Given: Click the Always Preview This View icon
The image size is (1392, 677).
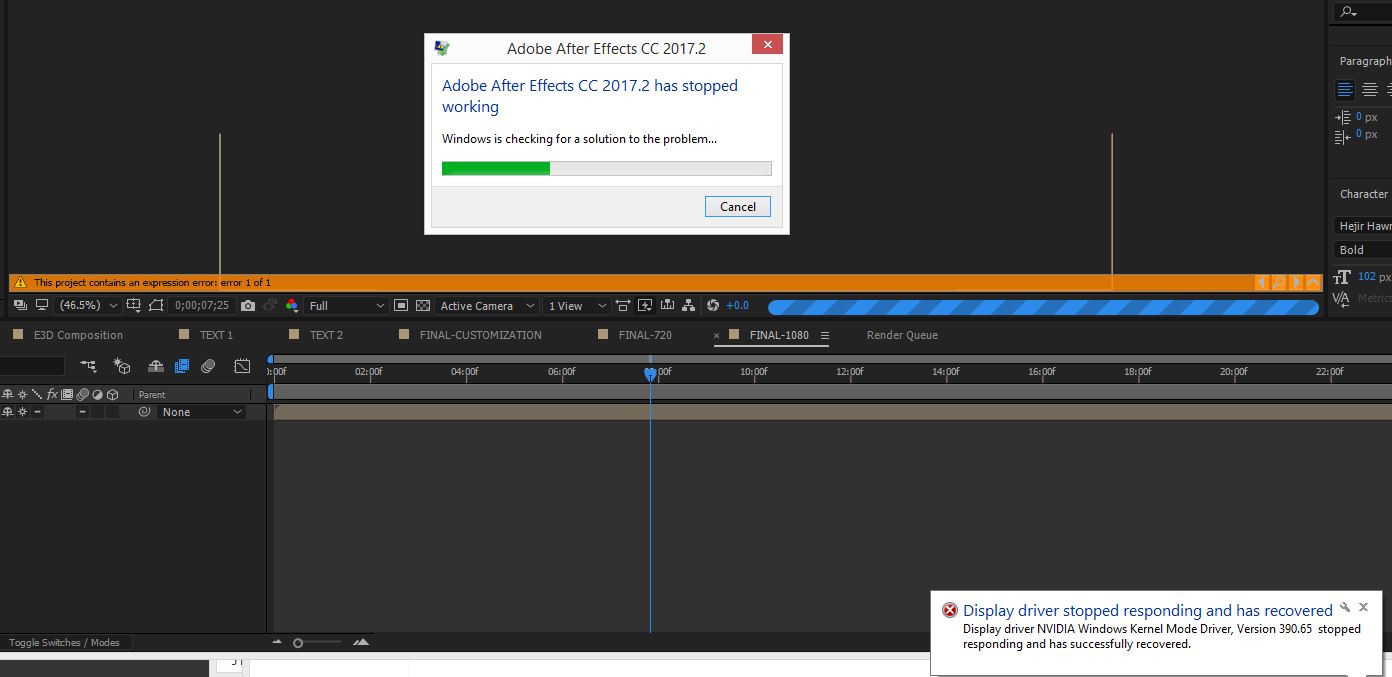Looking at the screenshot, I should click(x=20, y=305).
